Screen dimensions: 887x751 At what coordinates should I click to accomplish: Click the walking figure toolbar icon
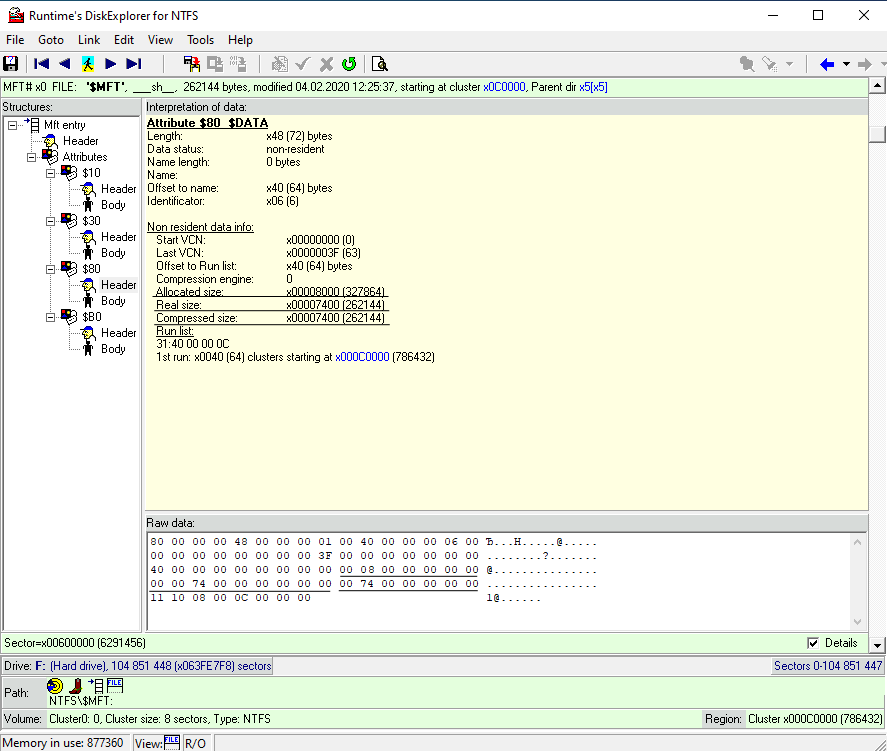pos(88,64)
